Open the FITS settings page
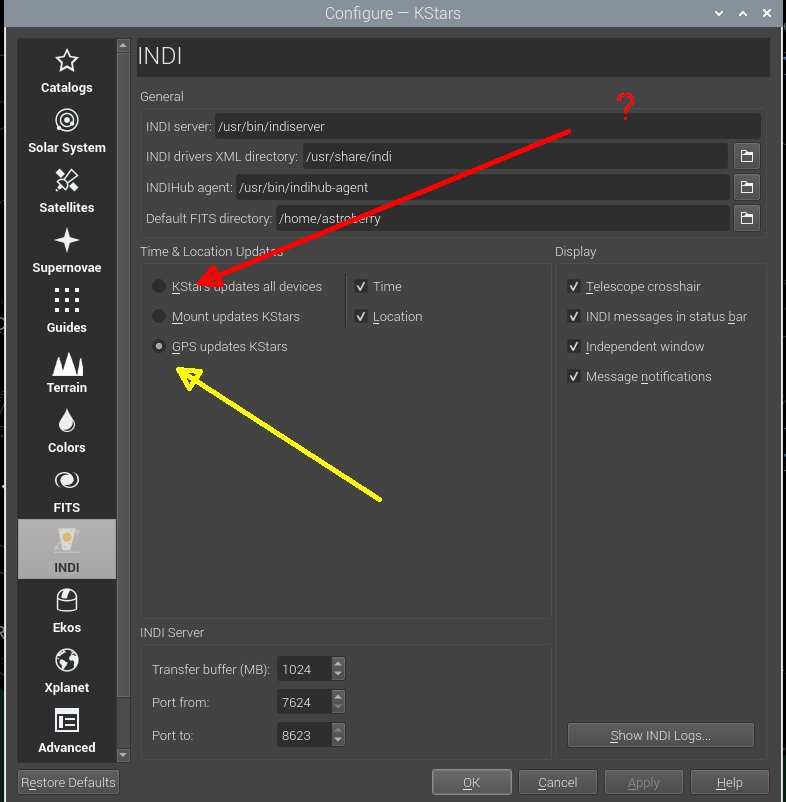The image size is (786, 802). point(66,491)
